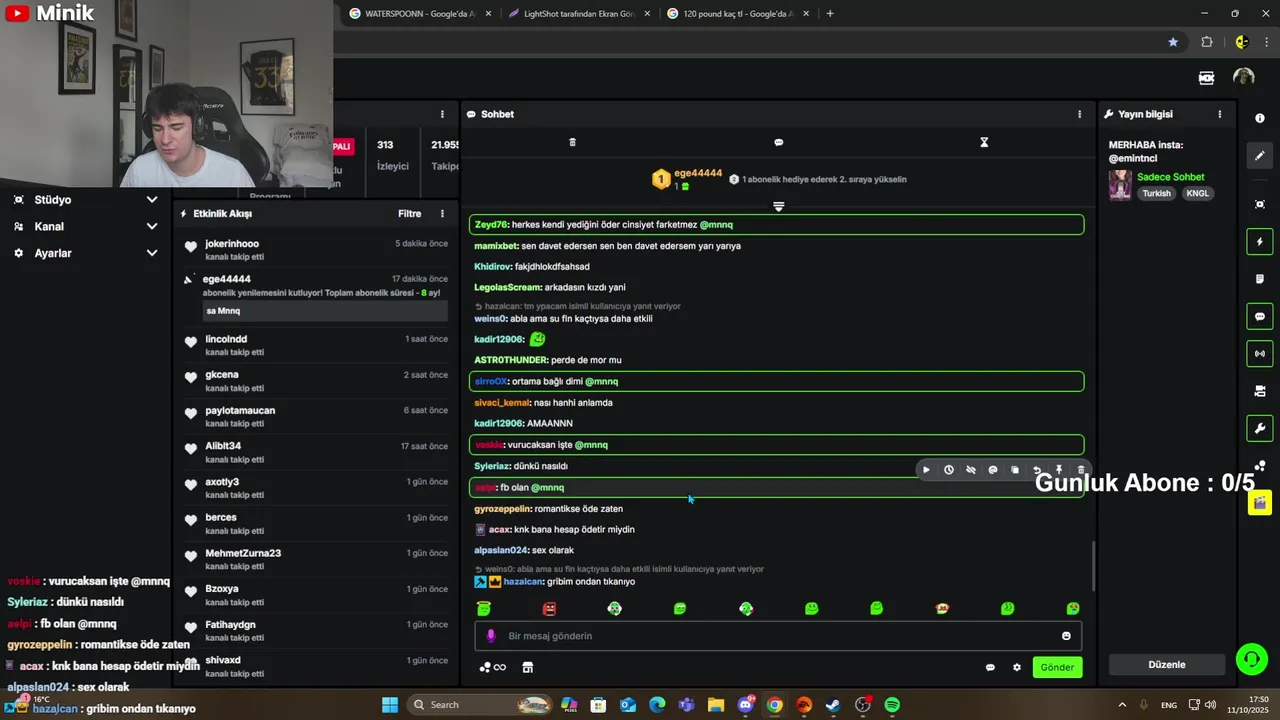This screenshot has width=1280, height=720.
Task: Click bookmark star in address bar
Action: point(1173,42)
